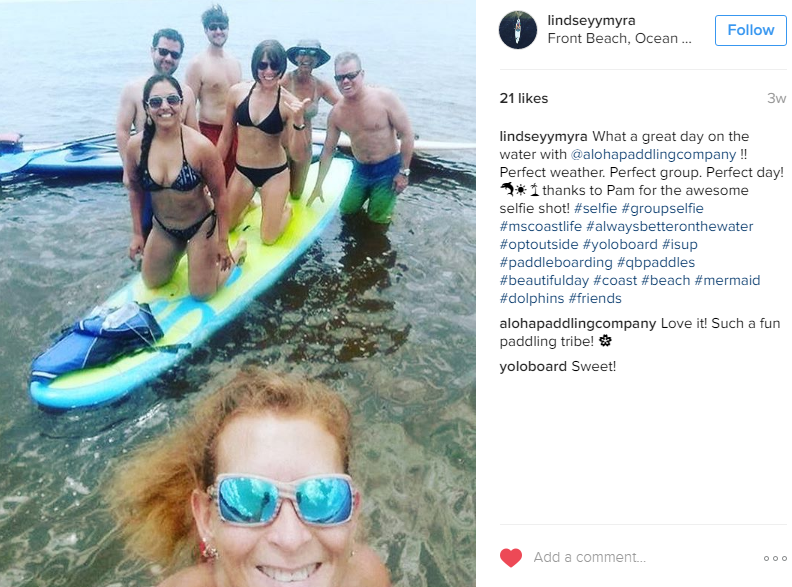Image resolution: width=792 pixels, height=587 pixels.
Task: Open the Front Beach, Ocean location link
Action: (x=619, y=39)
